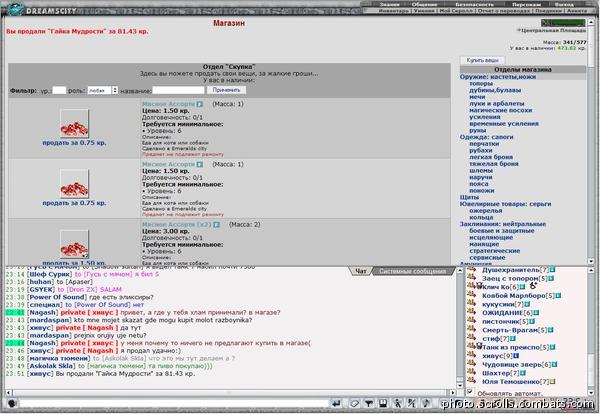
Task: Click the Выход menu item
Action: pos(564,5)
